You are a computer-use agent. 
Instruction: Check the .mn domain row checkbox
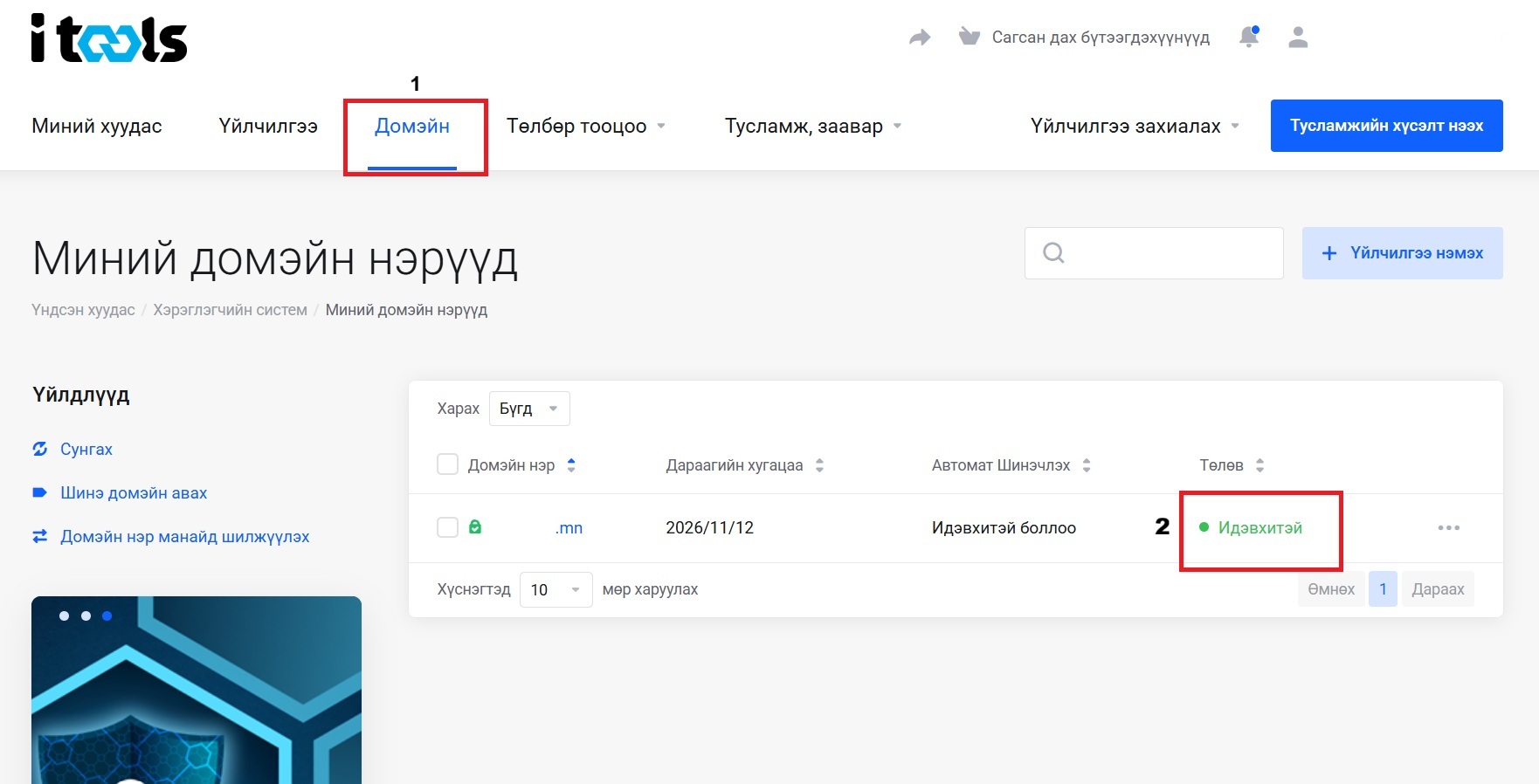(447, 527)
